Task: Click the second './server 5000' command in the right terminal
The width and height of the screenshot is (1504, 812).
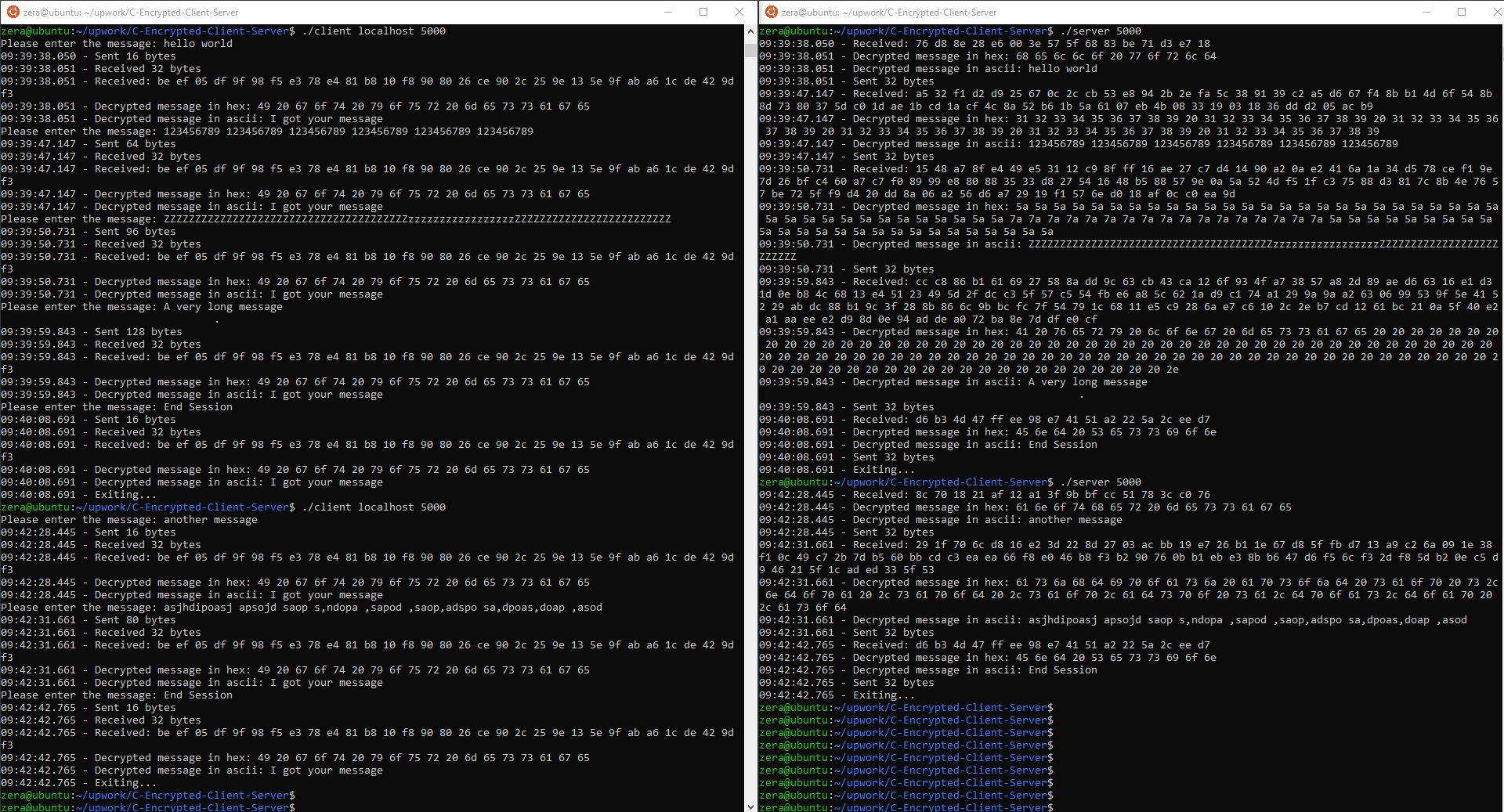Action: (x=1101, y=482)
